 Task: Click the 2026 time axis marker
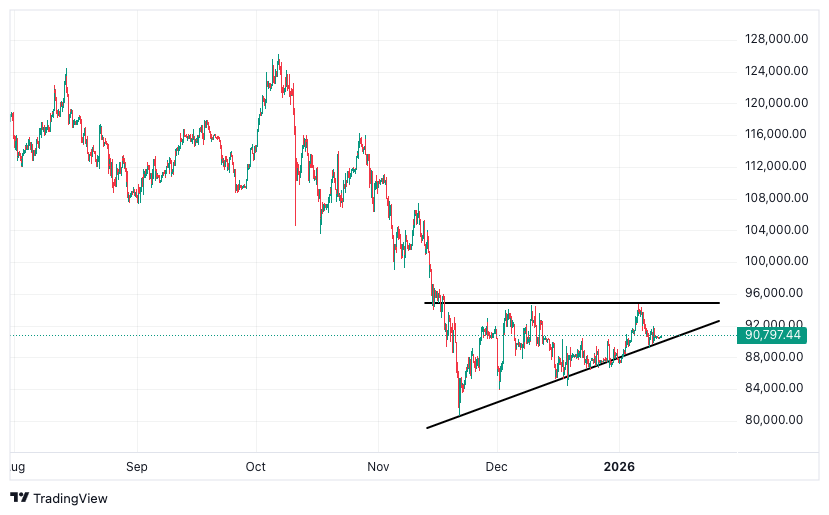pyautogui.click(x=619, y=467)
